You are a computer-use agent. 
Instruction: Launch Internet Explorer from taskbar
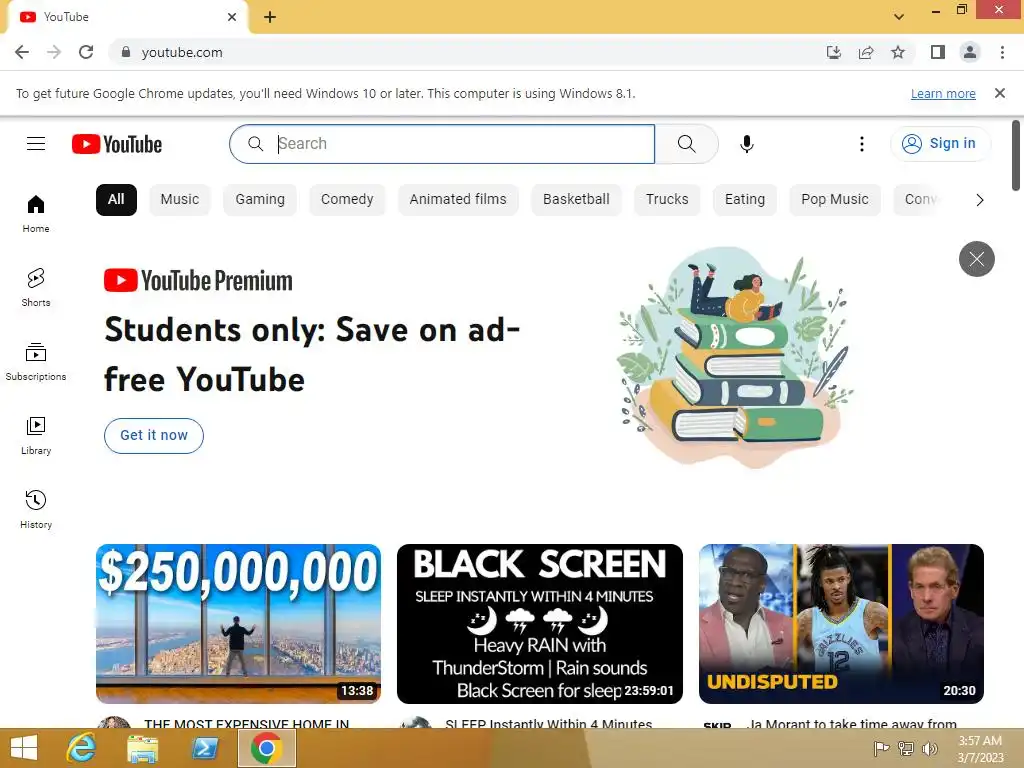click(81, 748)
